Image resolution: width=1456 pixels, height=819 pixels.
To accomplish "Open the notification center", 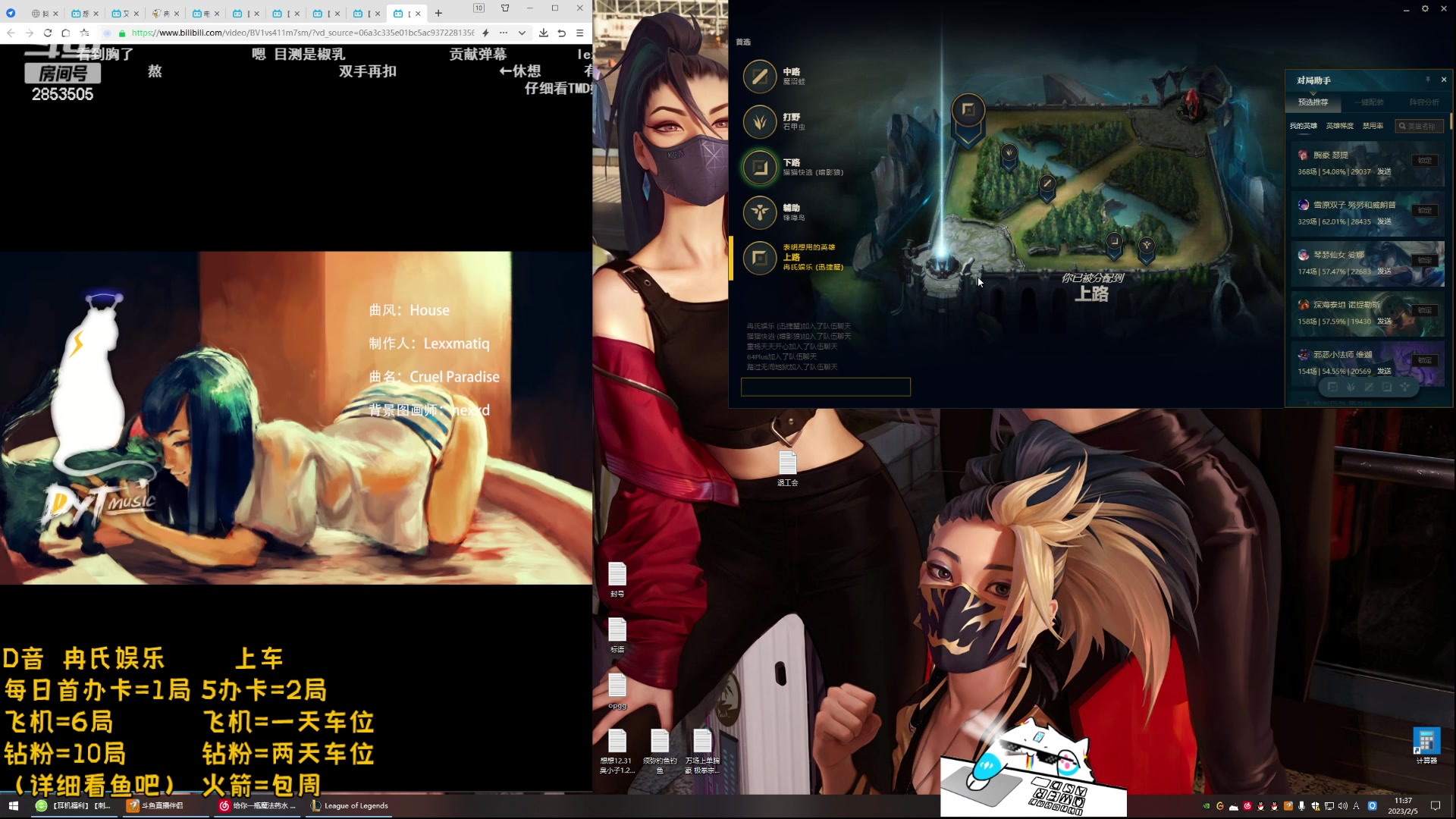I will [x=1436, y=806].
